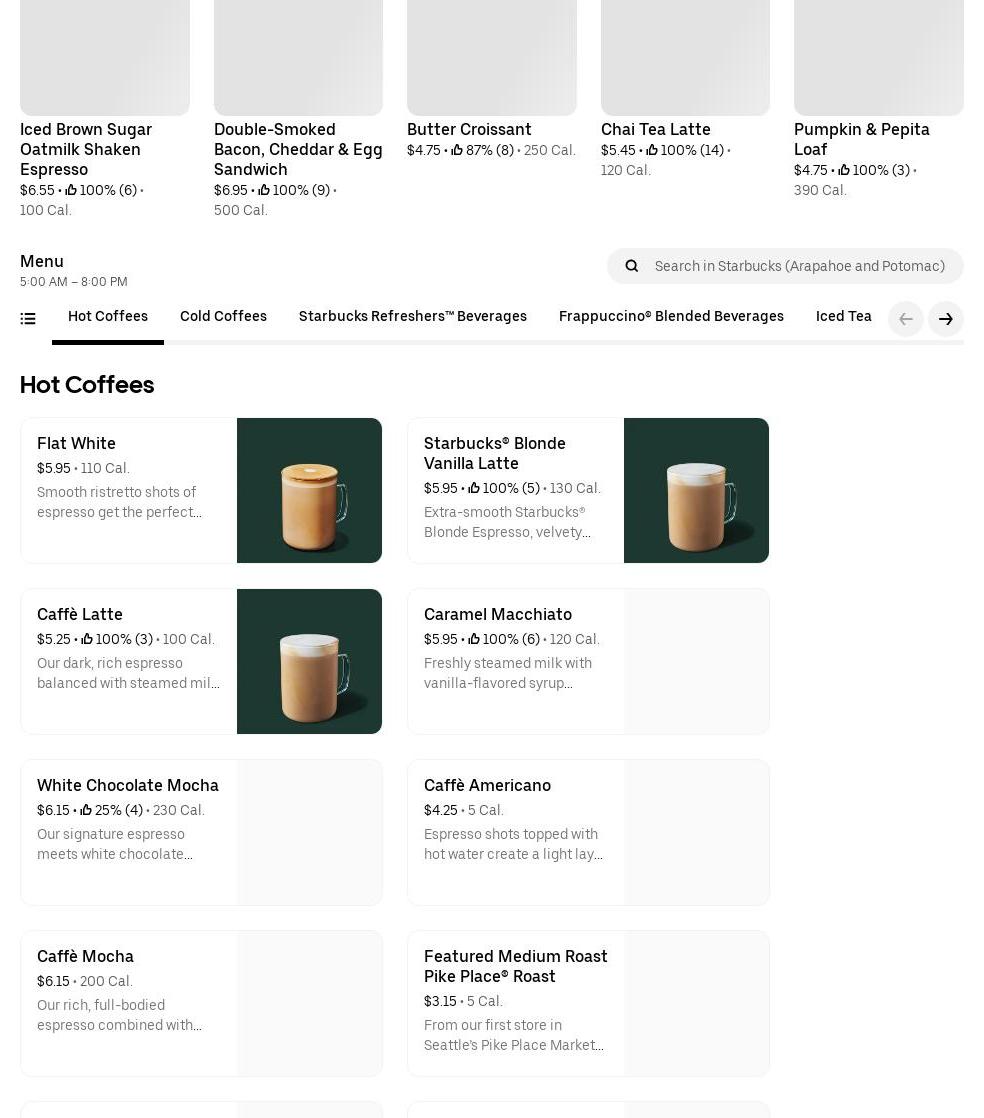Select the Hot Coffees tab
Screen dimensions: 984x1118
tap(108, 317)
